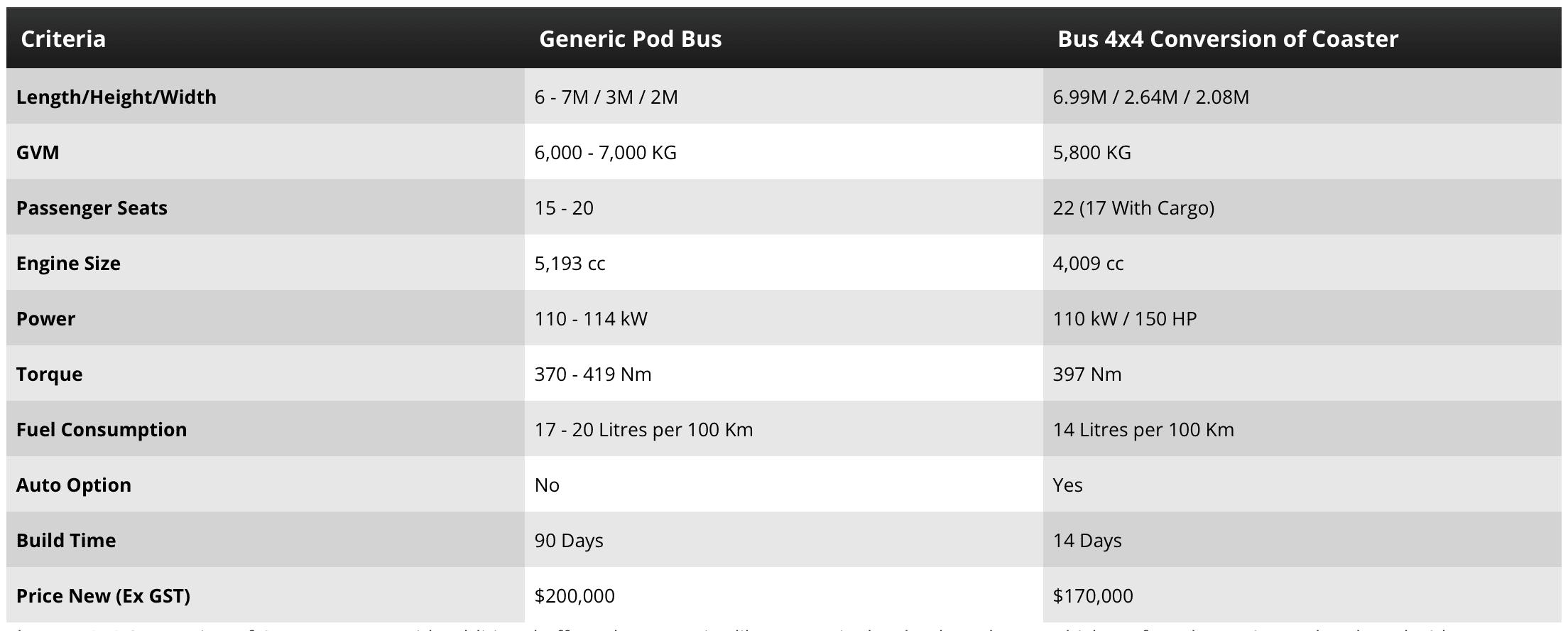The image size is (1568, 631).
Task: Click Bus 4x4 Conversion of Coaster header
Action: pyautogui.click(x=1228, y=38)
